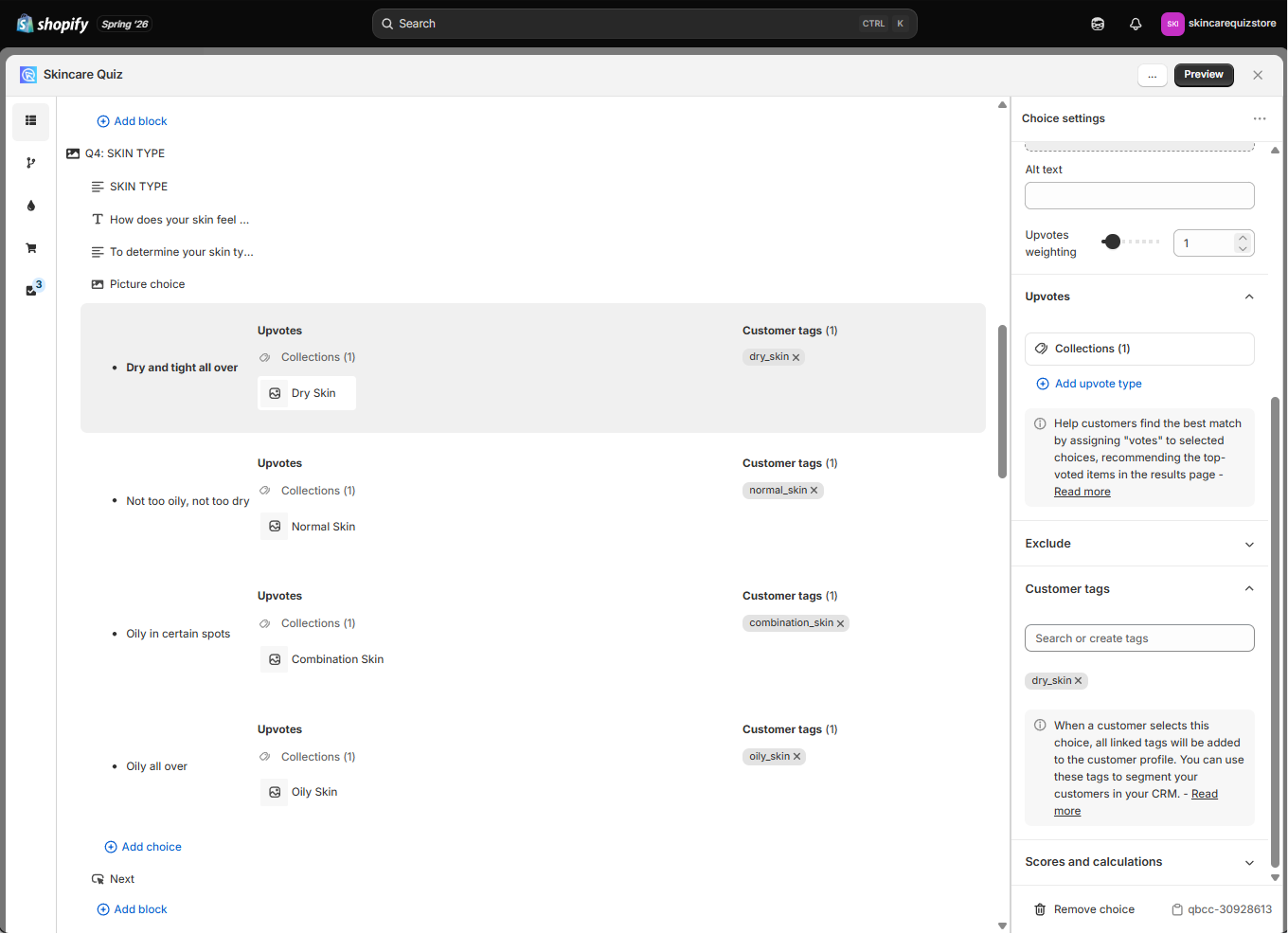The image size is (1288, 934).
Task: Select the Oily in certain spots choice
Action: [178, 634]
